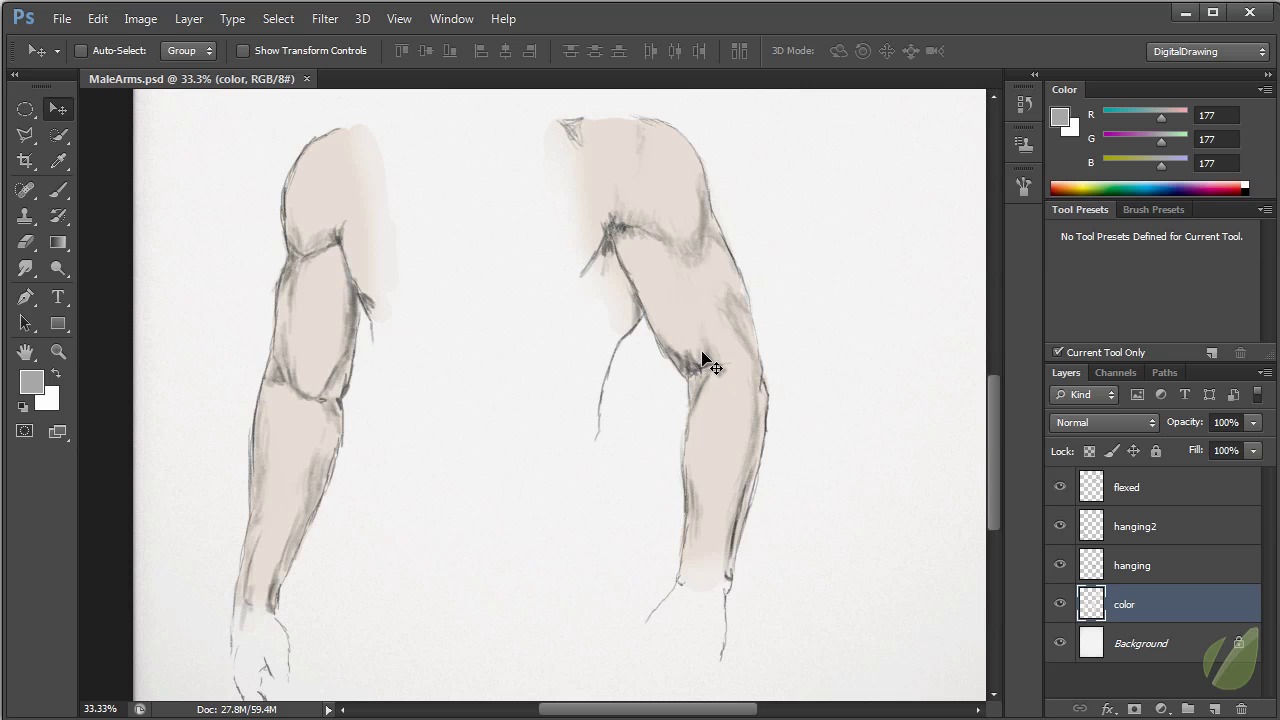Click the delete layer trash icon
The image size is (1280, 720).
[1241, 709]
